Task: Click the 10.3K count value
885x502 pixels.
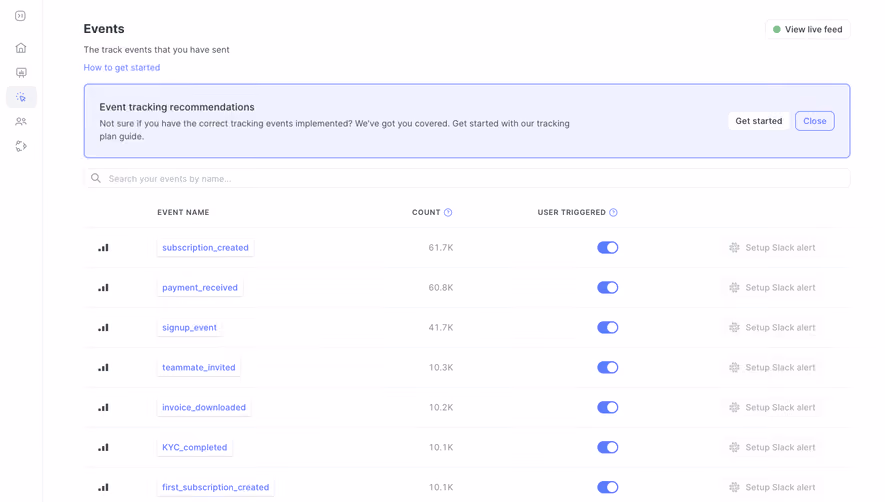Action: coord(441,368)
